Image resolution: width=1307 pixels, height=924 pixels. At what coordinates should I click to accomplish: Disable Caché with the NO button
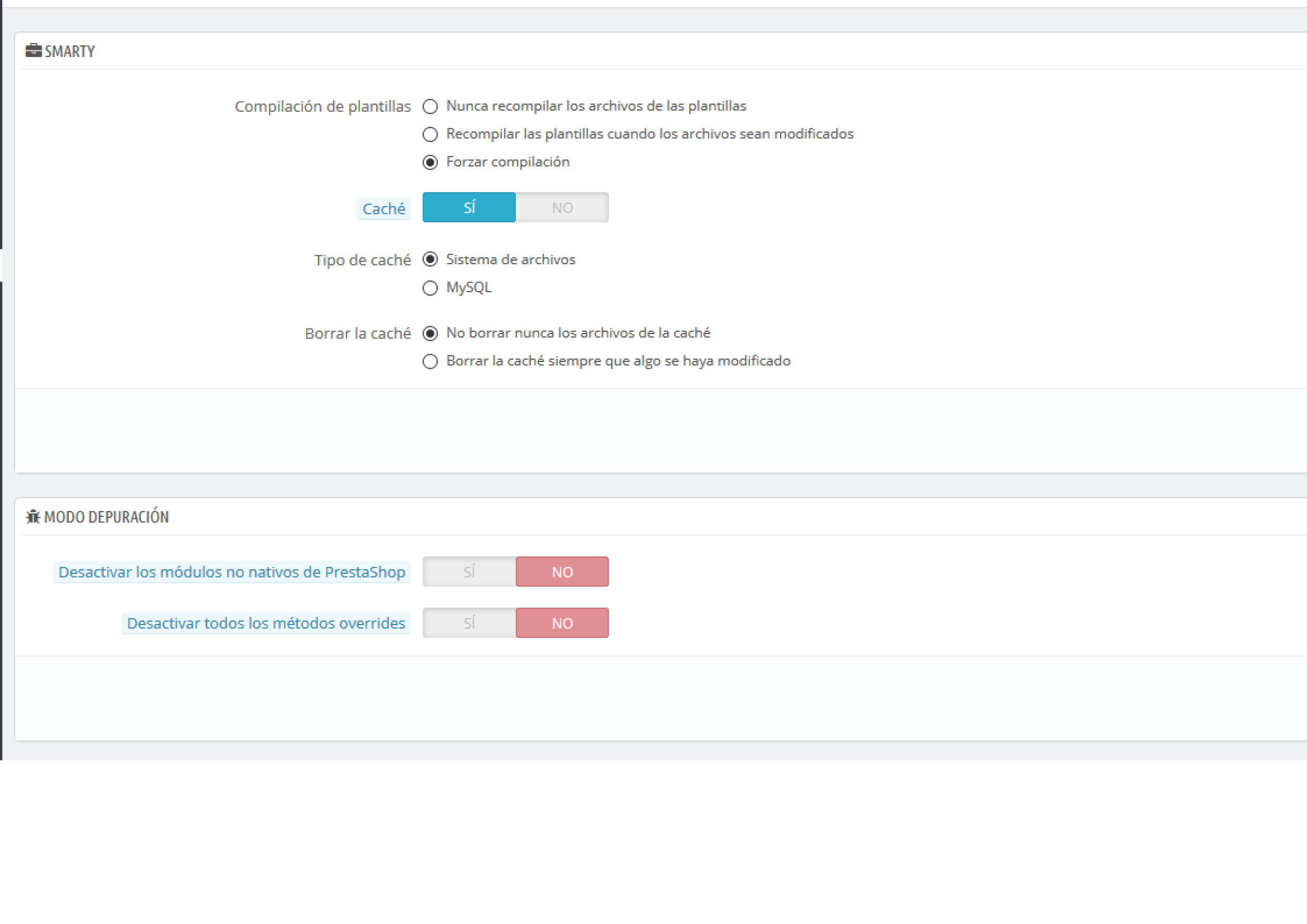tap(562, 208)
